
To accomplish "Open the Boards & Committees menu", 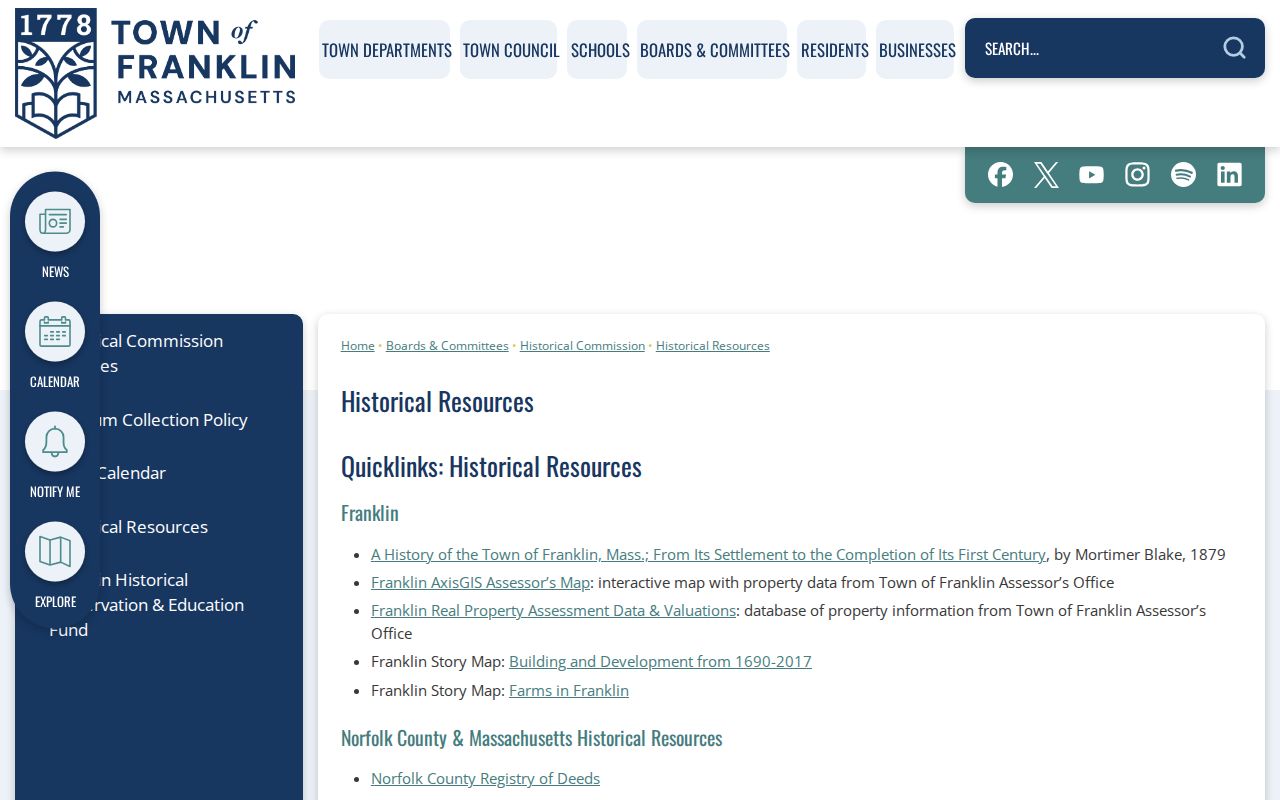I will coord(714,50).
